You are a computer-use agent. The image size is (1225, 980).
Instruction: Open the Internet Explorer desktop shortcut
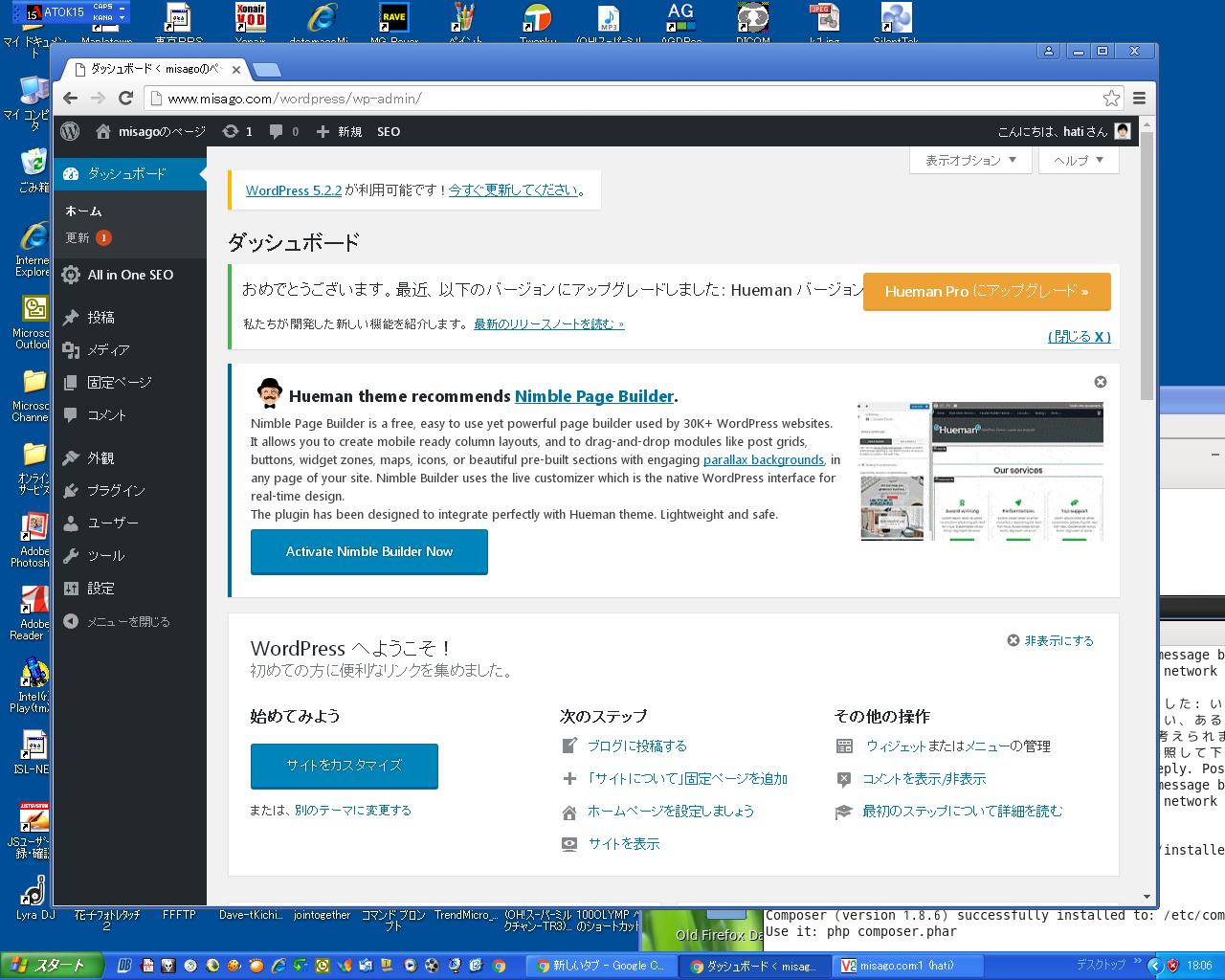pyautogui.click(x=33, y=249)
